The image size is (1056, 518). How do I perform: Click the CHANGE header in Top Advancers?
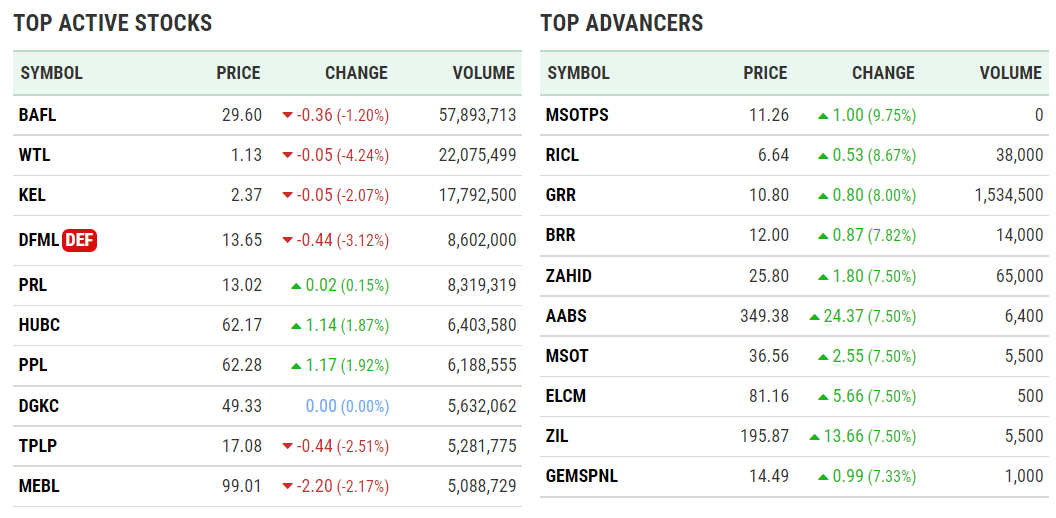[883, 73]
